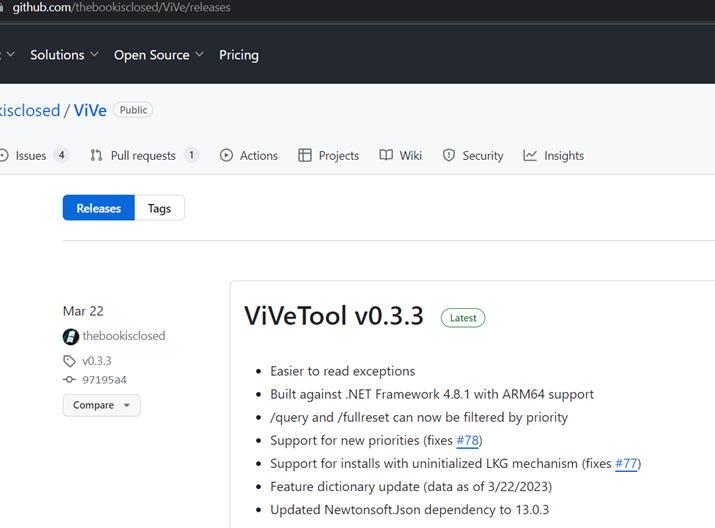
Task: Expand the Open Source menu
Action: [159, 55]
